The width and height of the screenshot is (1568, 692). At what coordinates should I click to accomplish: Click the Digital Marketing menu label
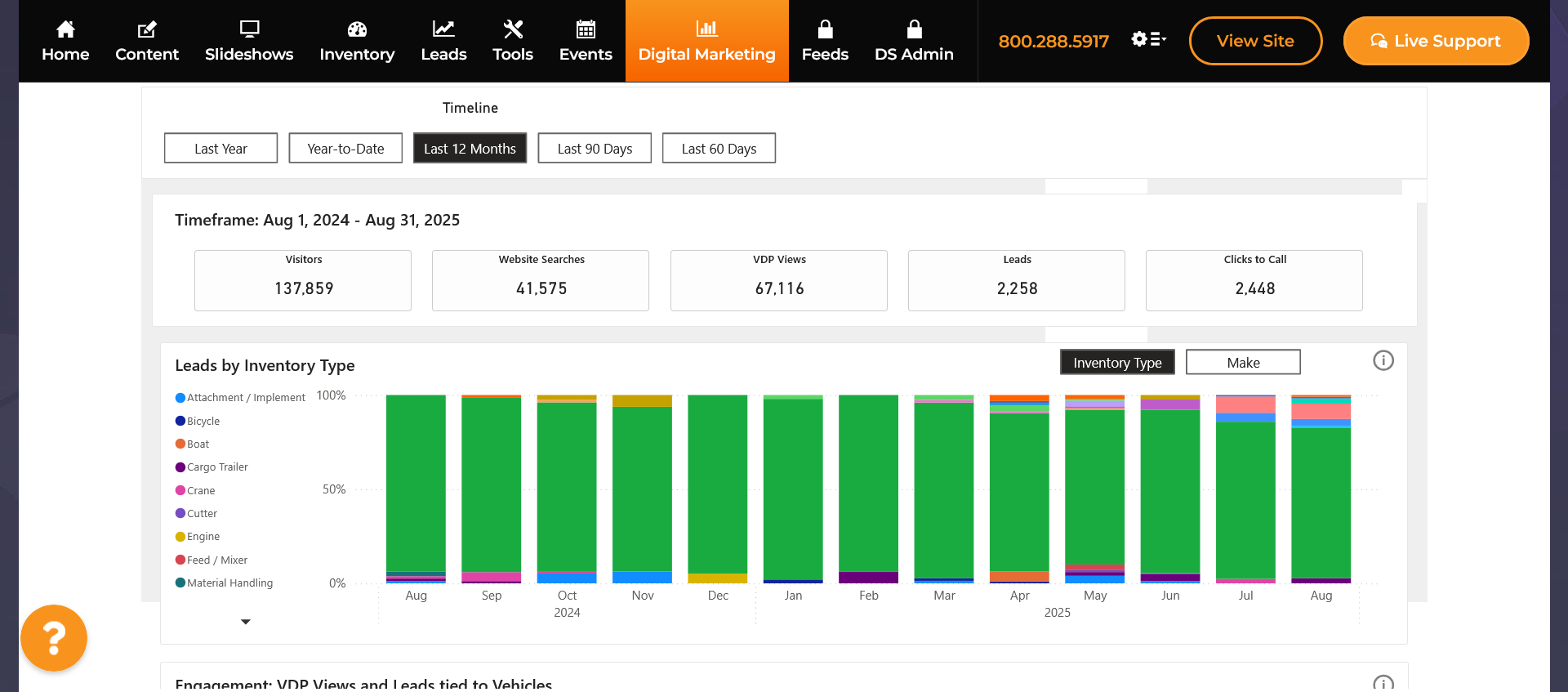[707, 54]
